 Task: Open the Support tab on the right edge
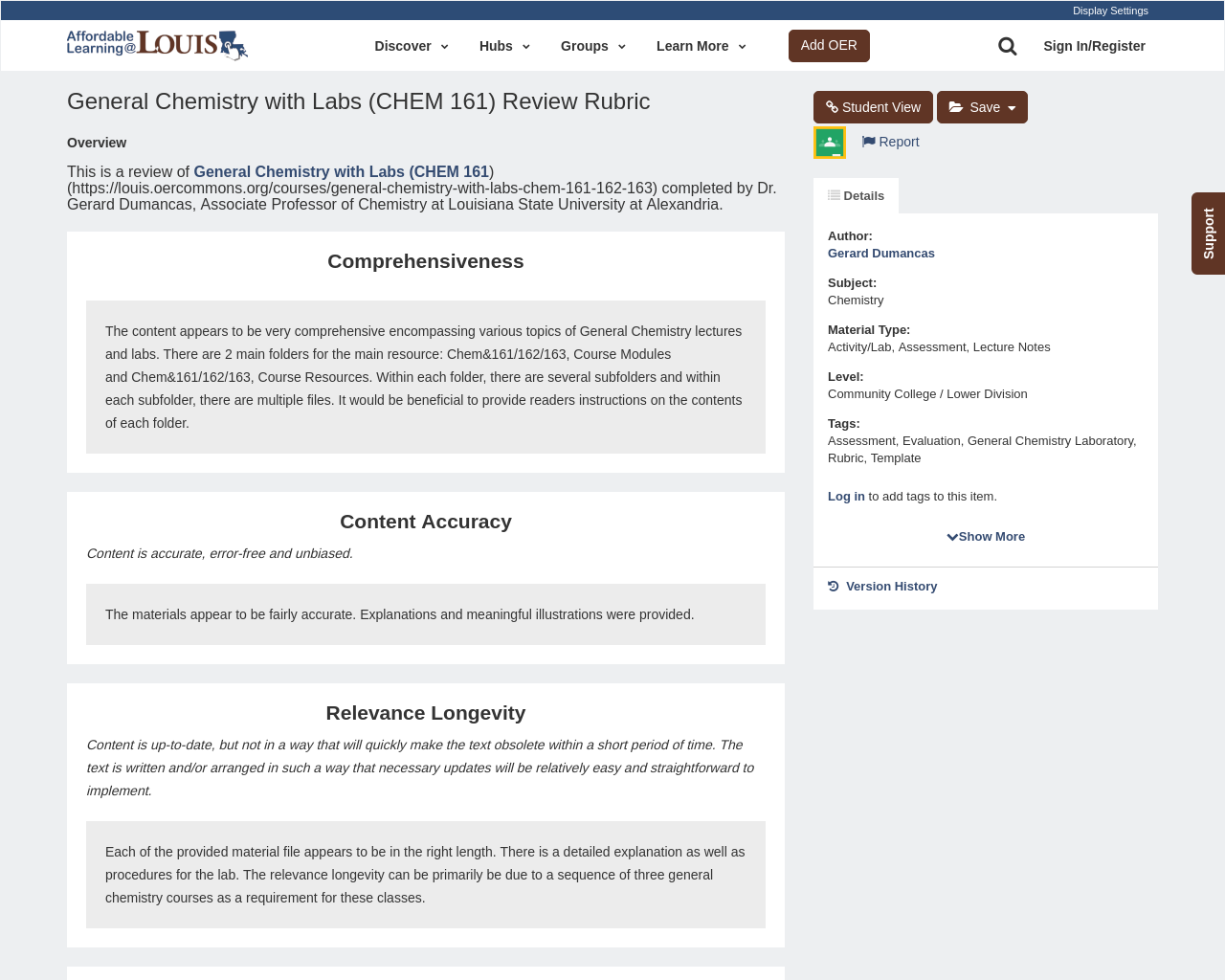pyautogui.click(x=1208, y=234)
